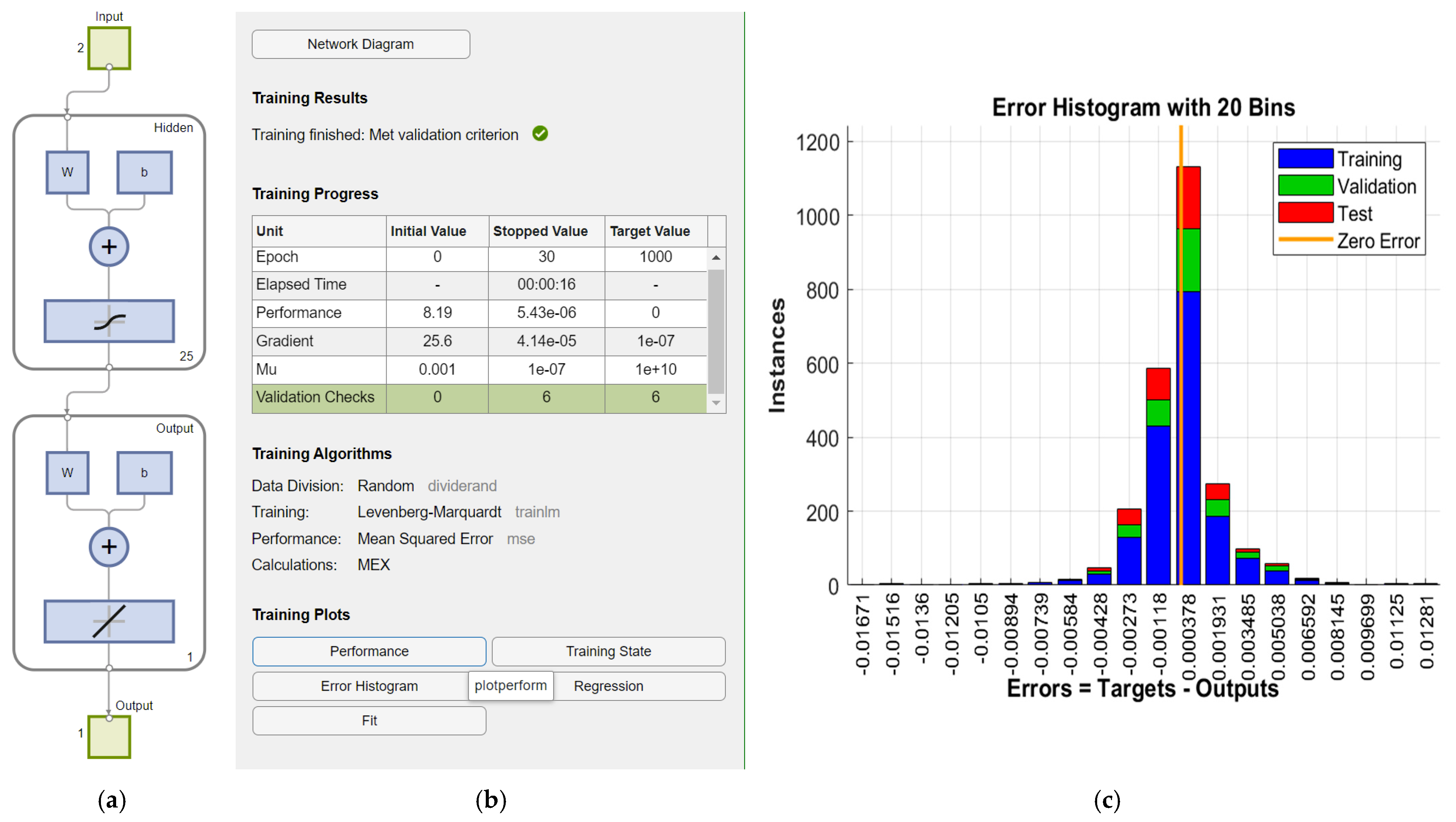Viewport: 1456px width, 822px height.
Task: Open the Fit plot
Action: pyautogui.click(x=369, y=721)
